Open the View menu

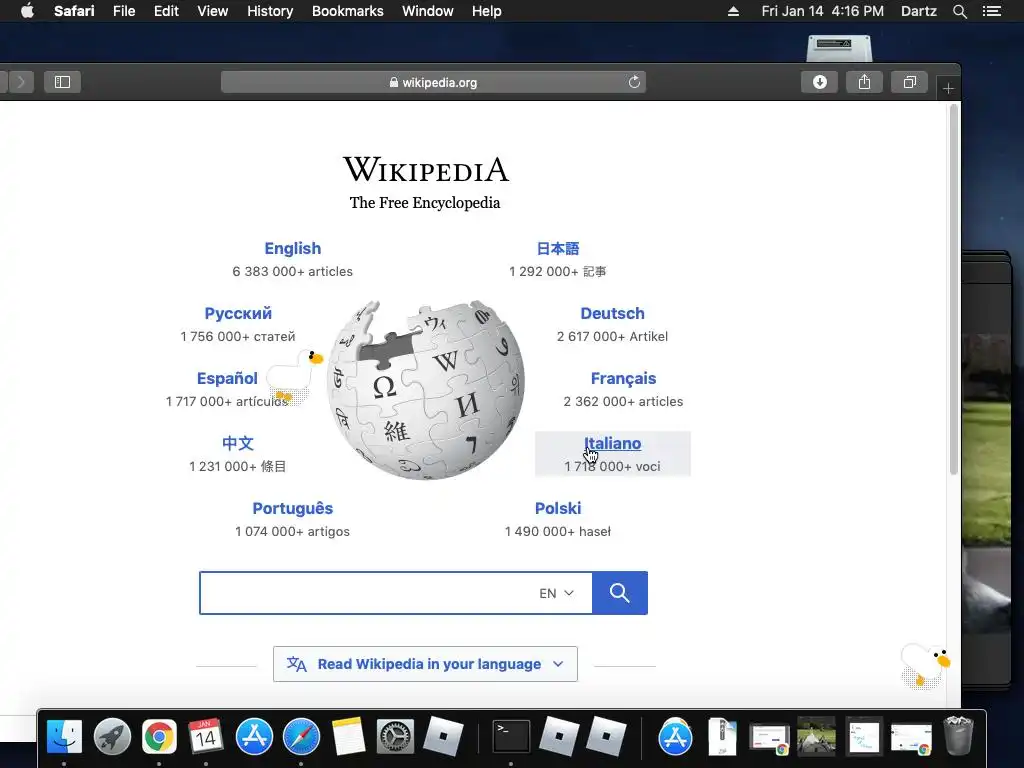point(212,11)
